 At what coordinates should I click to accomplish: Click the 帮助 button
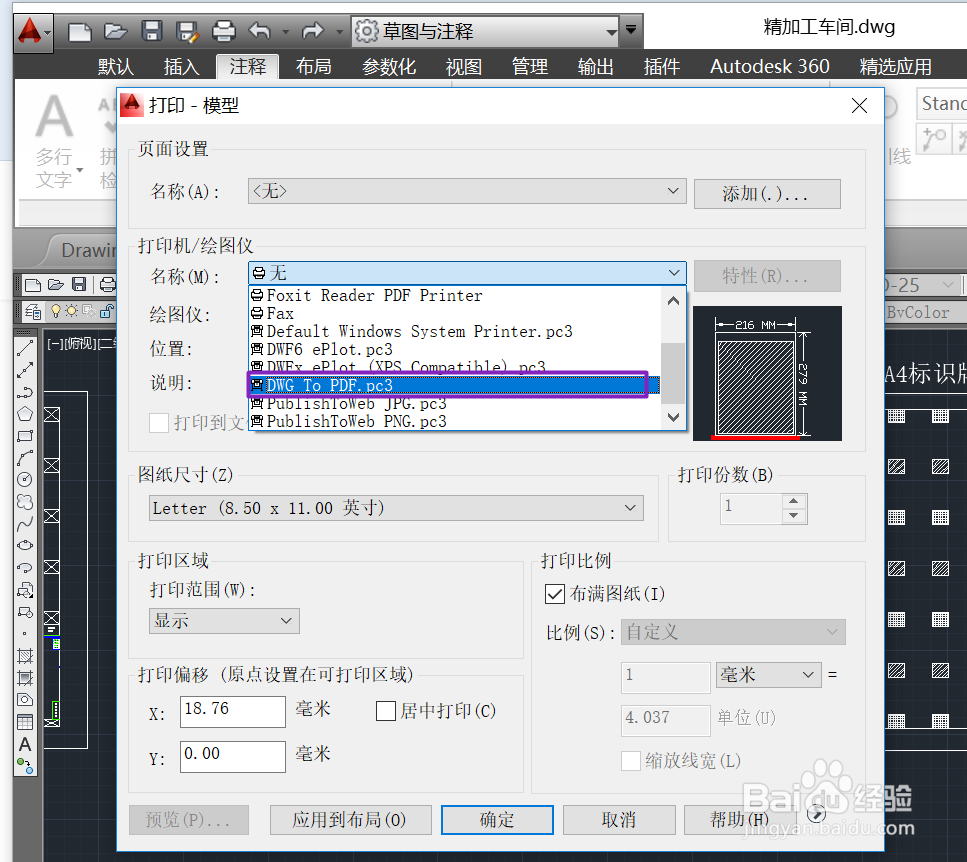click(x=739, y=819)
